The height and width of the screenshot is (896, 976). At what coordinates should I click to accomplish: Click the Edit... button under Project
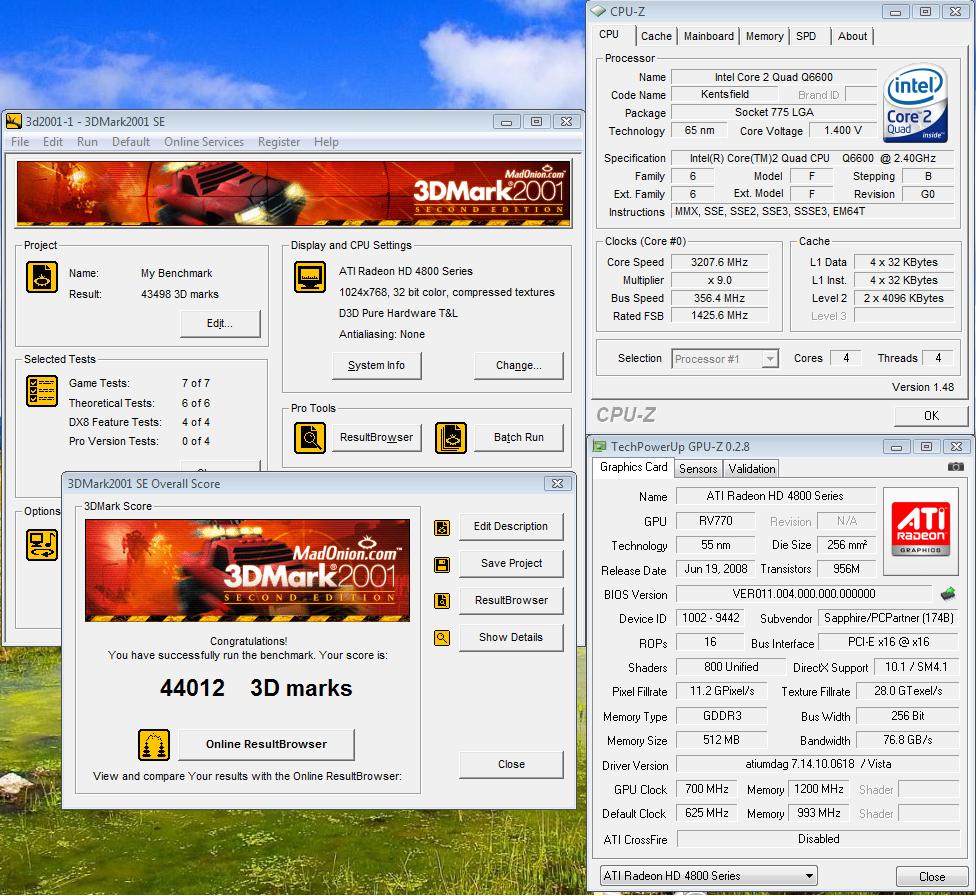220,324
